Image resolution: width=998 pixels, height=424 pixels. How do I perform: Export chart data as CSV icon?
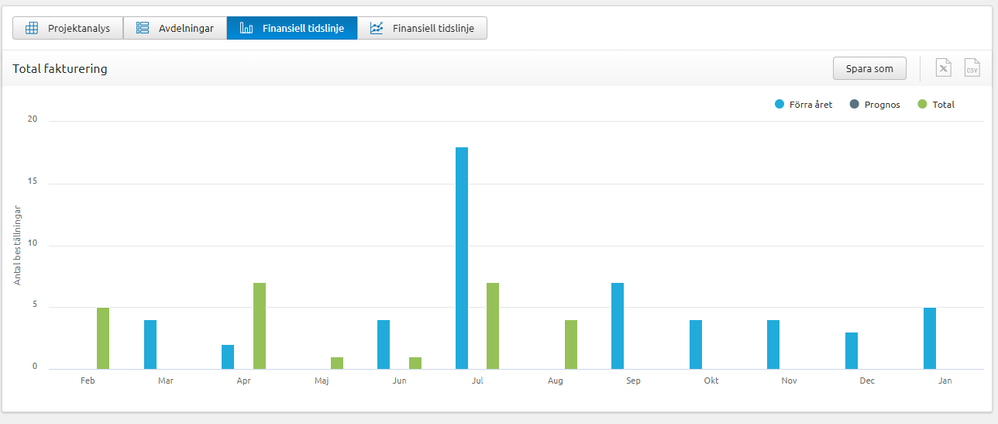click(x=971, y=68)
